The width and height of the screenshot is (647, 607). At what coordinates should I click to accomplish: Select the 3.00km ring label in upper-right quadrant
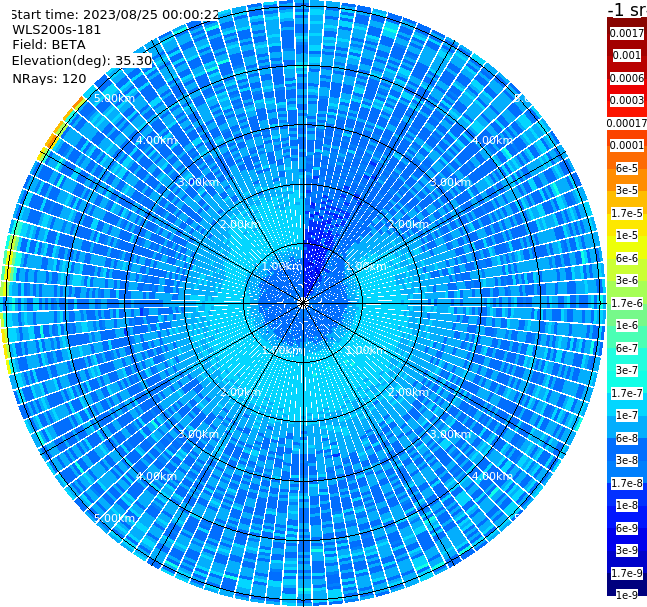450,182
